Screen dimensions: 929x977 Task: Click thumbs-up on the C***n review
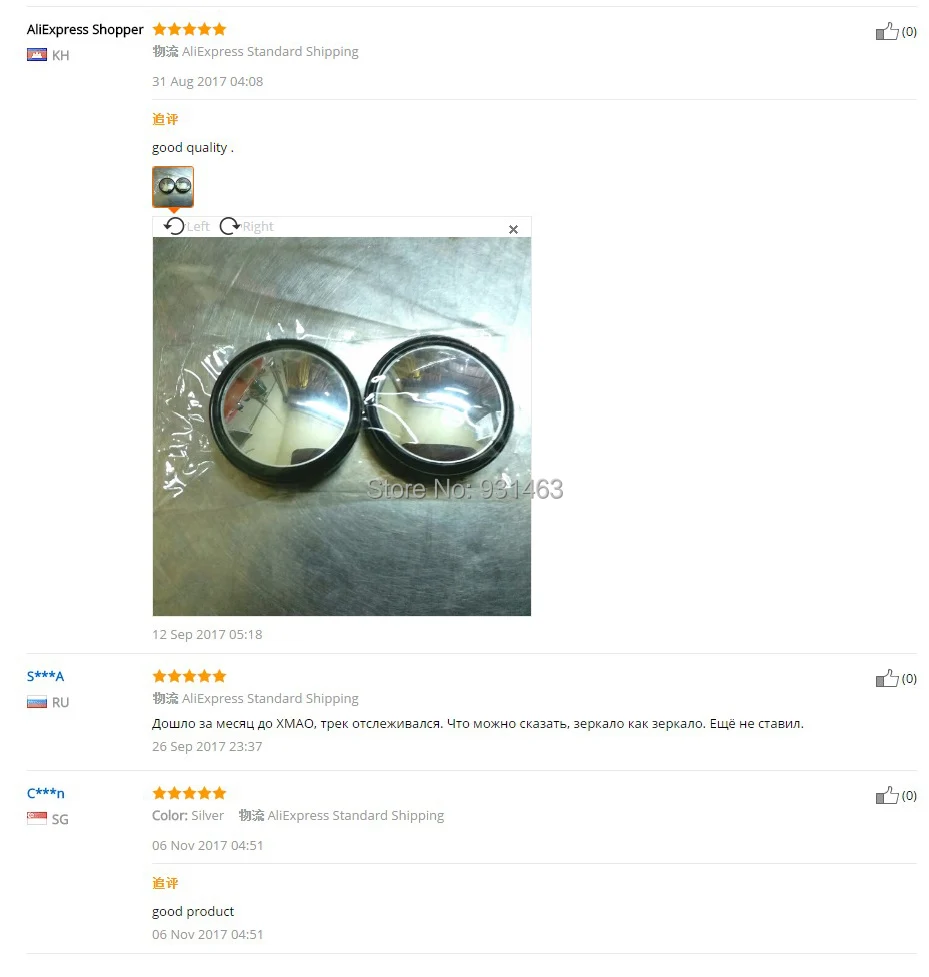pos(887,795)
